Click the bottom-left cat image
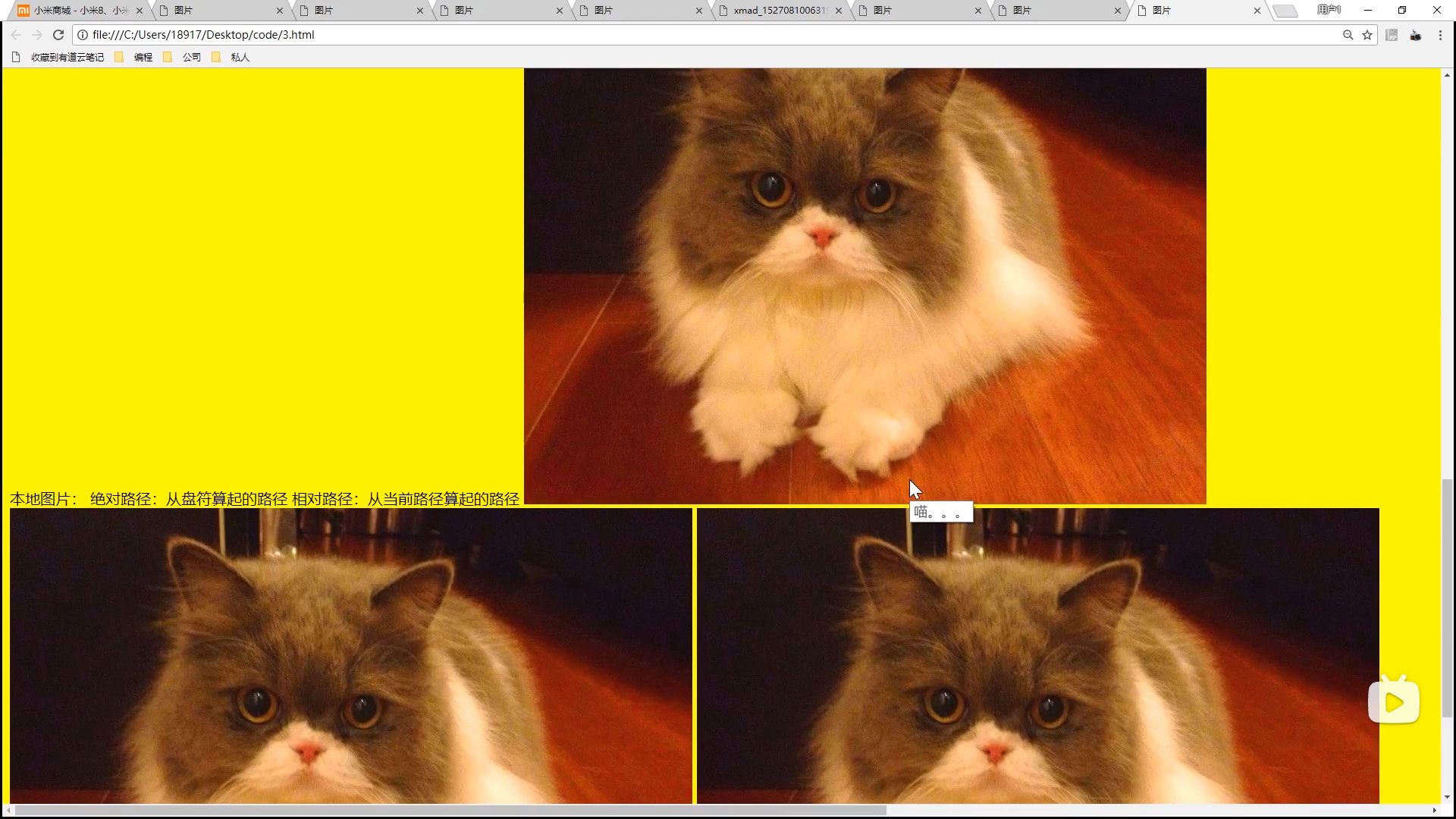Screen dimensions: 1456x819 [x=350, y=656]
